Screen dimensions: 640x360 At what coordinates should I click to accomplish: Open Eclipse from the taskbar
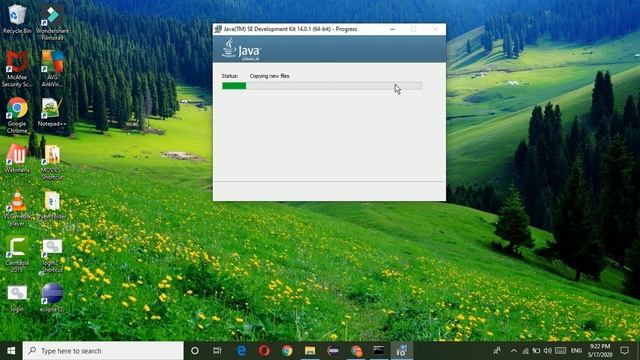(x=333, y=351)
